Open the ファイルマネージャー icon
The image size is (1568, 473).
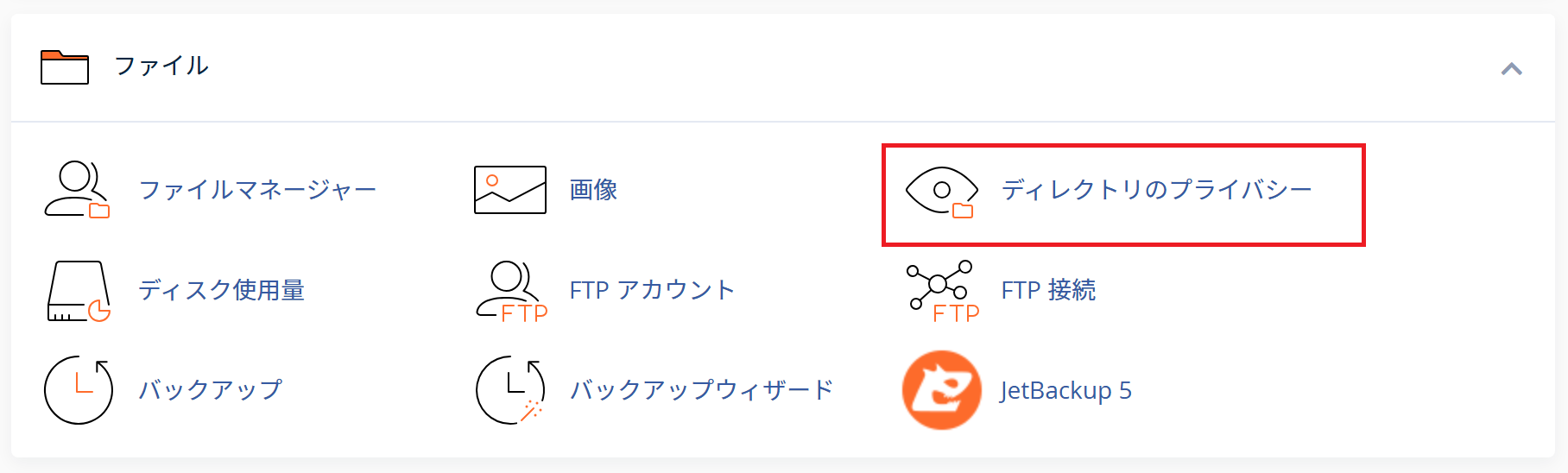coord(78,189)
